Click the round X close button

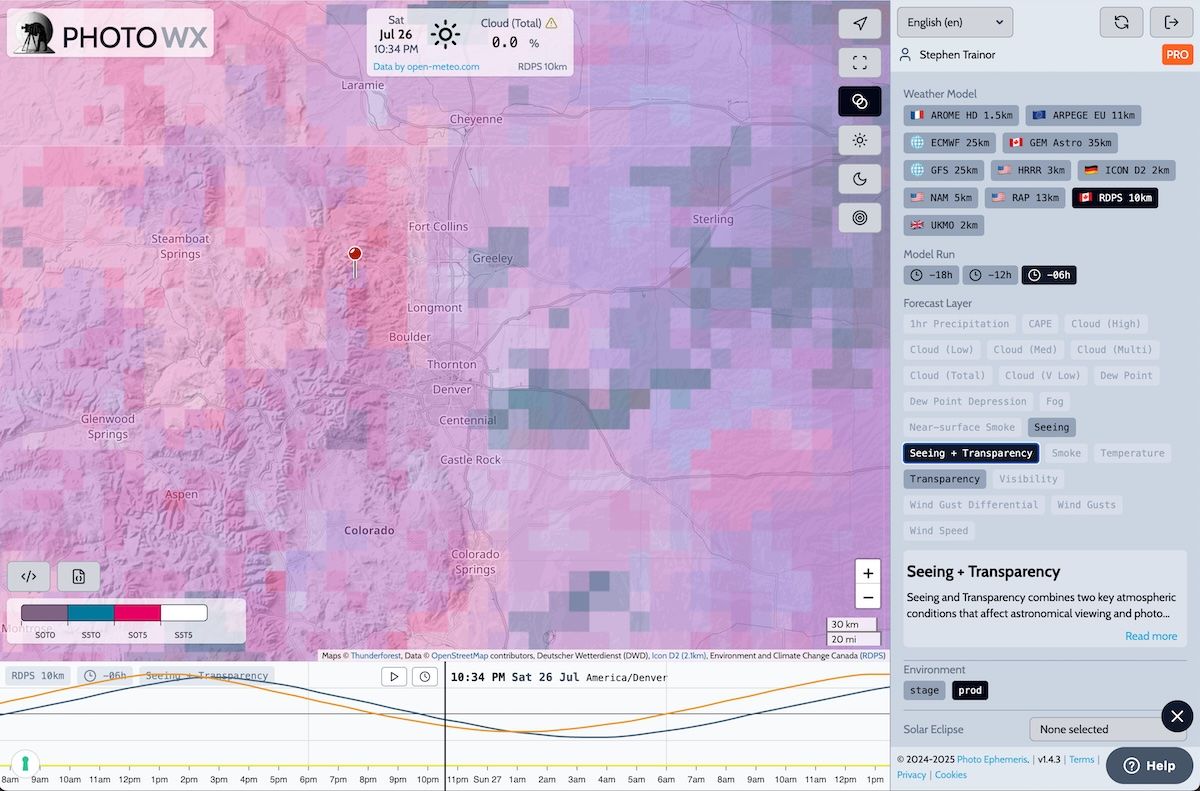click(x=1177, y=716)
